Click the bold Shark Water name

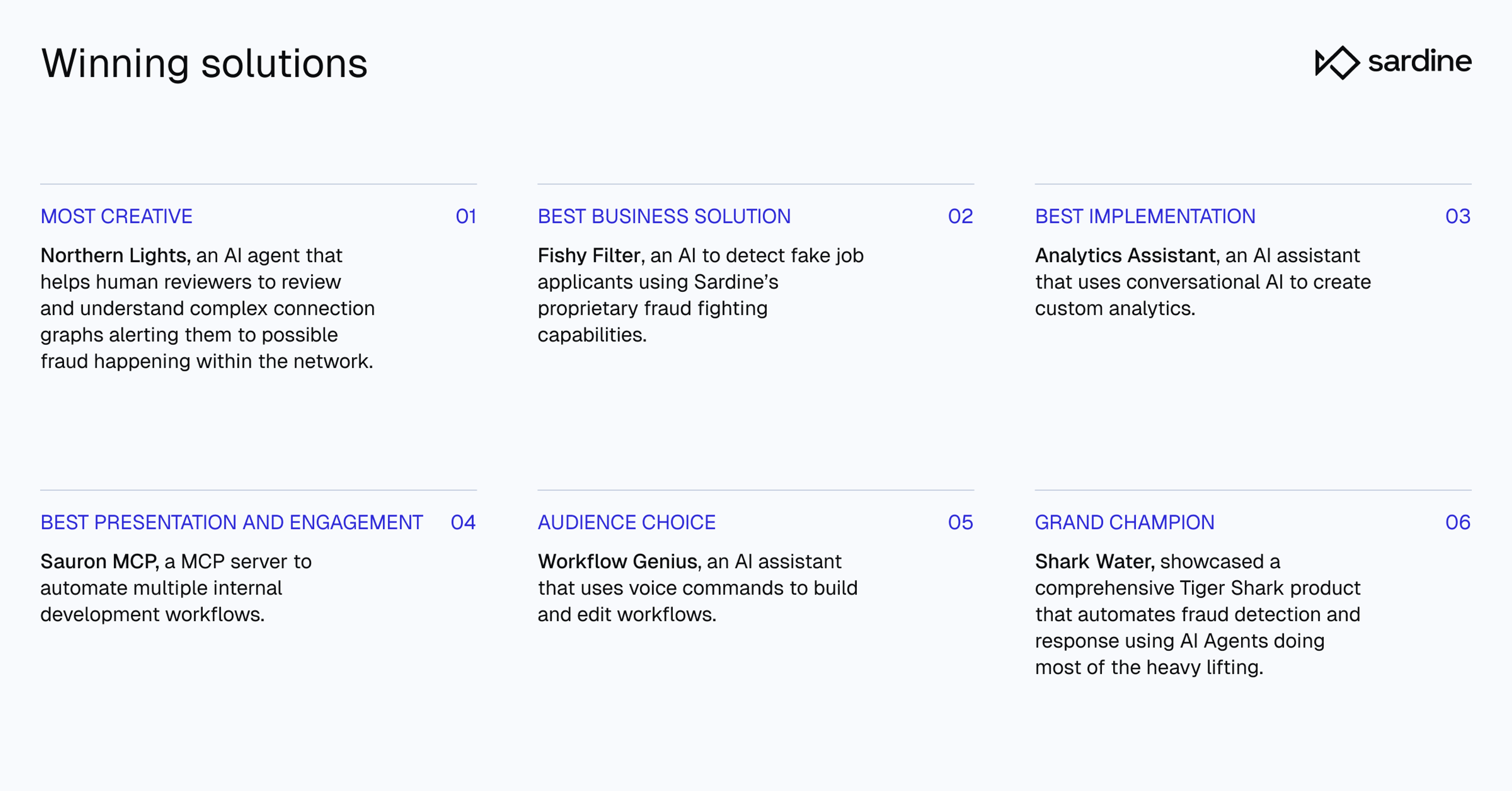click(1094, 562)
